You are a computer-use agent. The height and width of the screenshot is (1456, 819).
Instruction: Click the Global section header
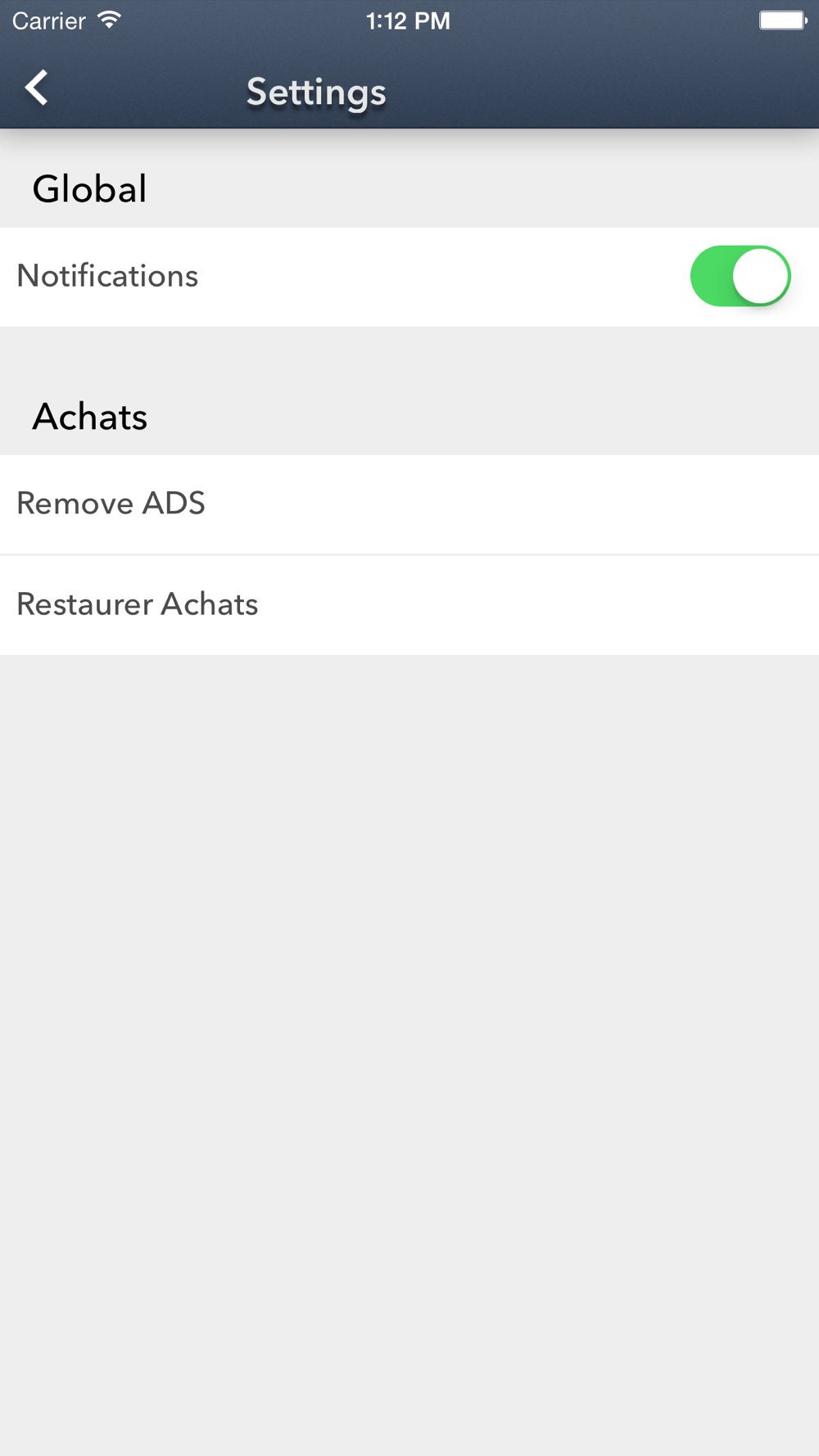(90, 189)
